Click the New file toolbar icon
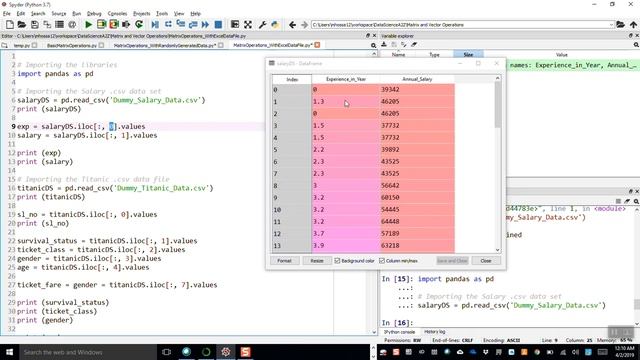640x360 pixels. [9, 25]
